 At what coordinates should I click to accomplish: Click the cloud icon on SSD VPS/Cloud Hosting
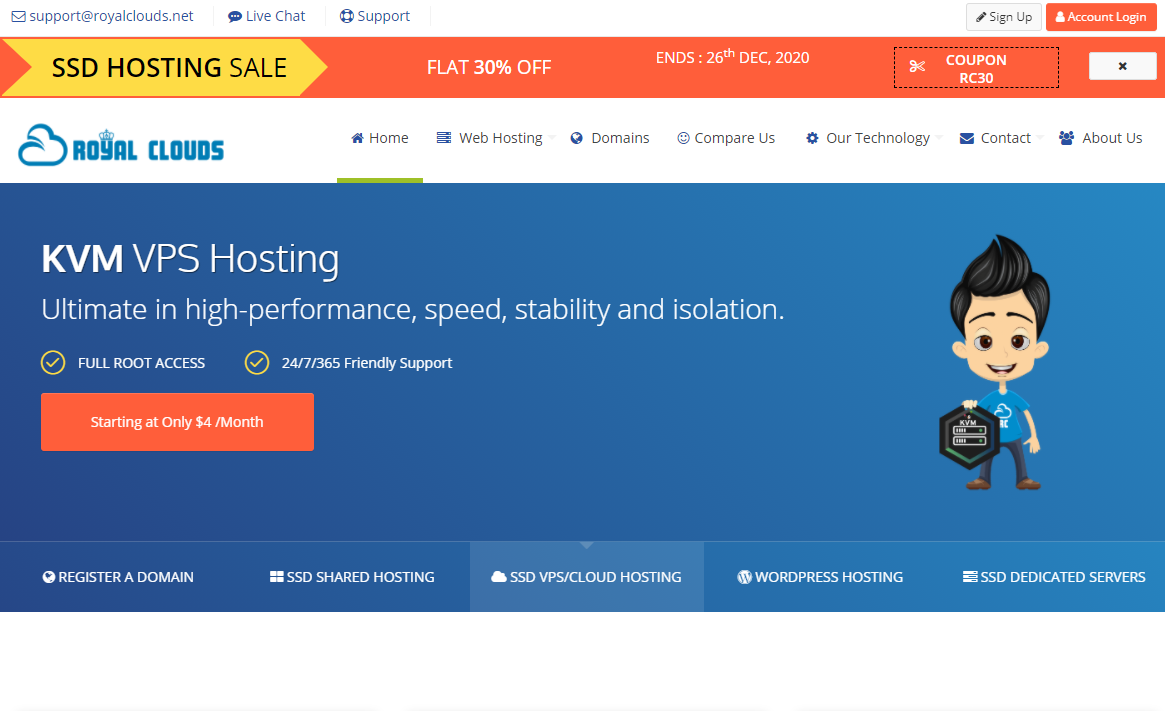tap(499, 577)
